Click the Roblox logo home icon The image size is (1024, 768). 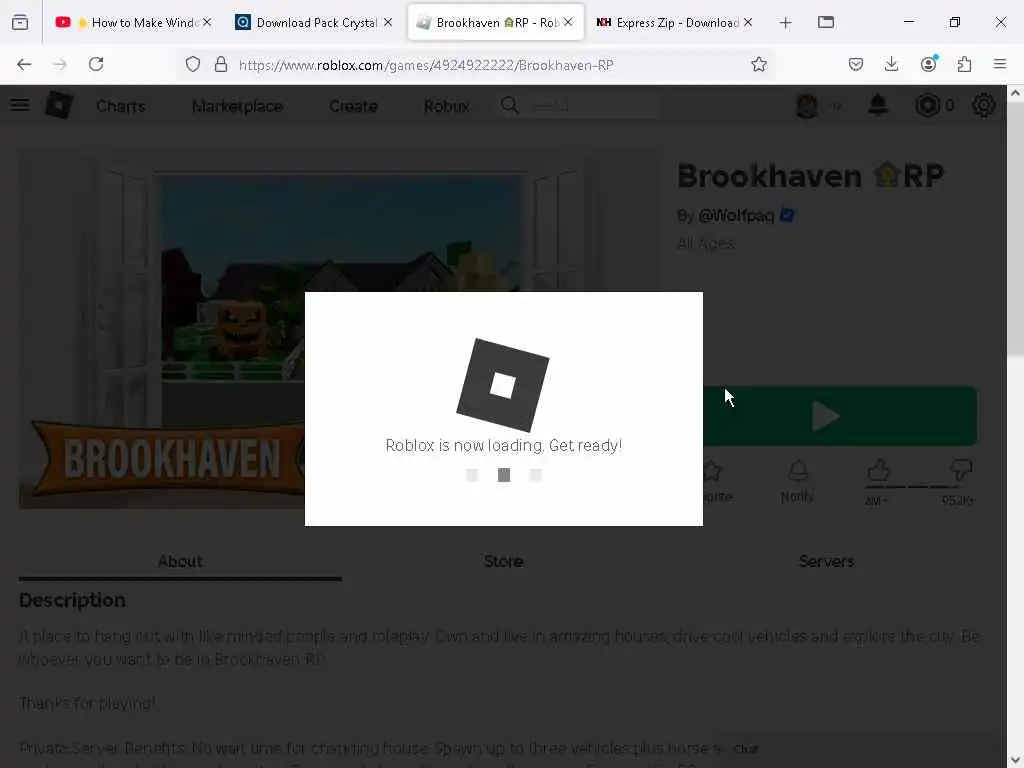59,105
